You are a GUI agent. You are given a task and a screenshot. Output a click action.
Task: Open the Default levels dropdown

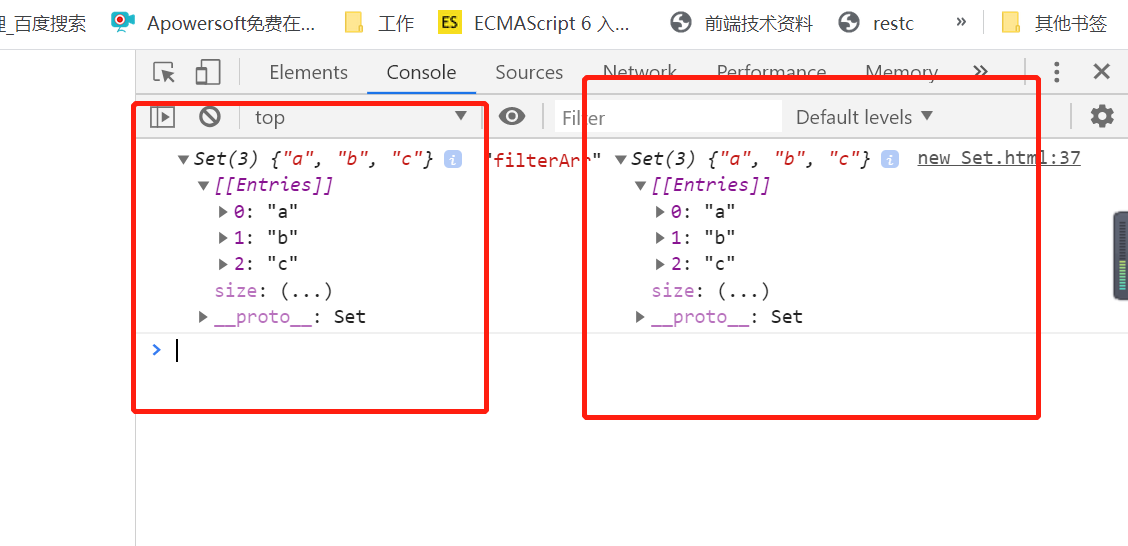pos(865,117)
